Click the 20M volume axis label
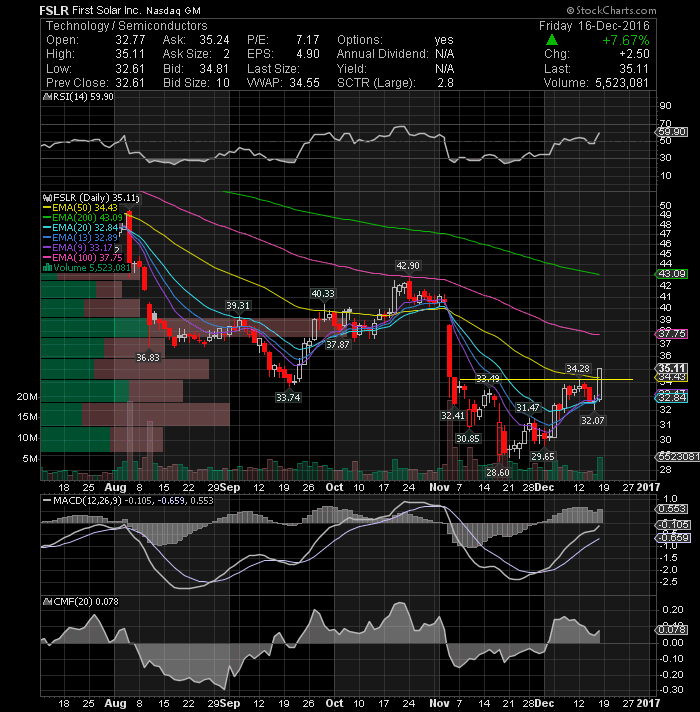The height and width of the screenshot is (712, 700). 27,397
